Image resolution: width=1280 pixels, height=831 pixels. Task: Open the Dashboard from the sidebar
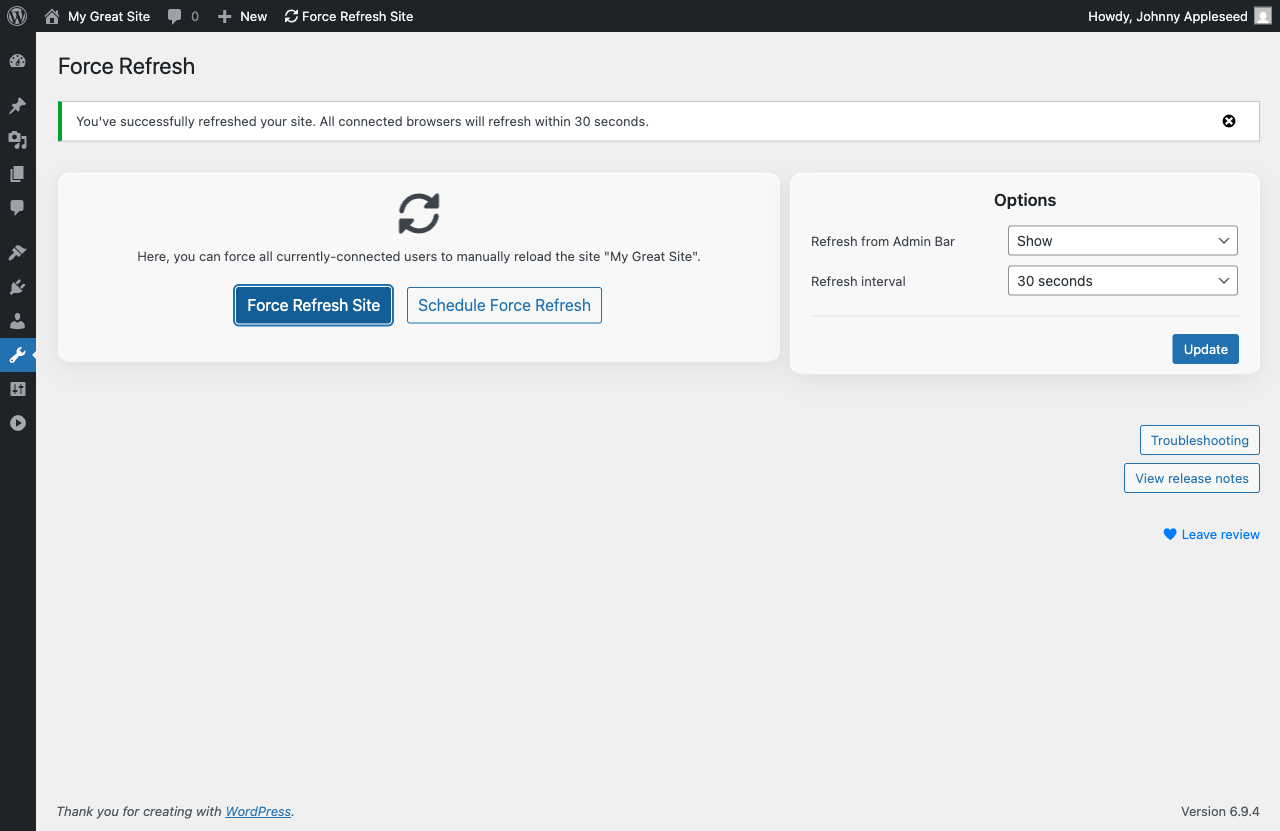(x=17, y=61)
